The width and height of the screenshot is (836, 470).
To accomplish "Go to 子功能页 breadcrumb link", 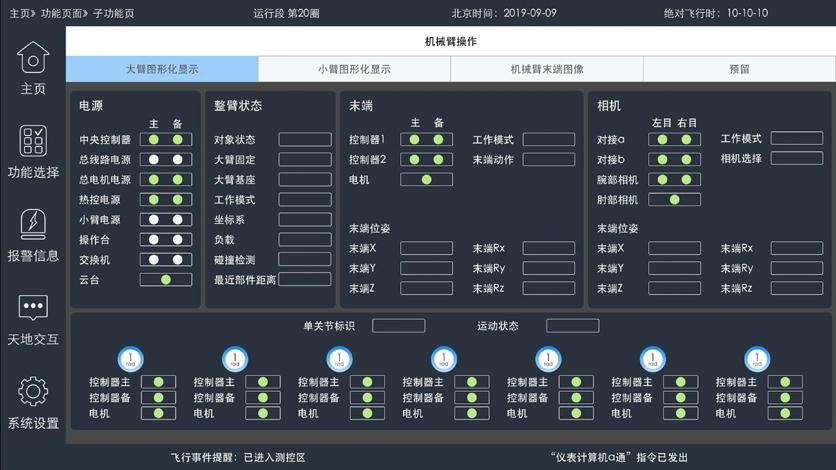I will pos(114,13).
